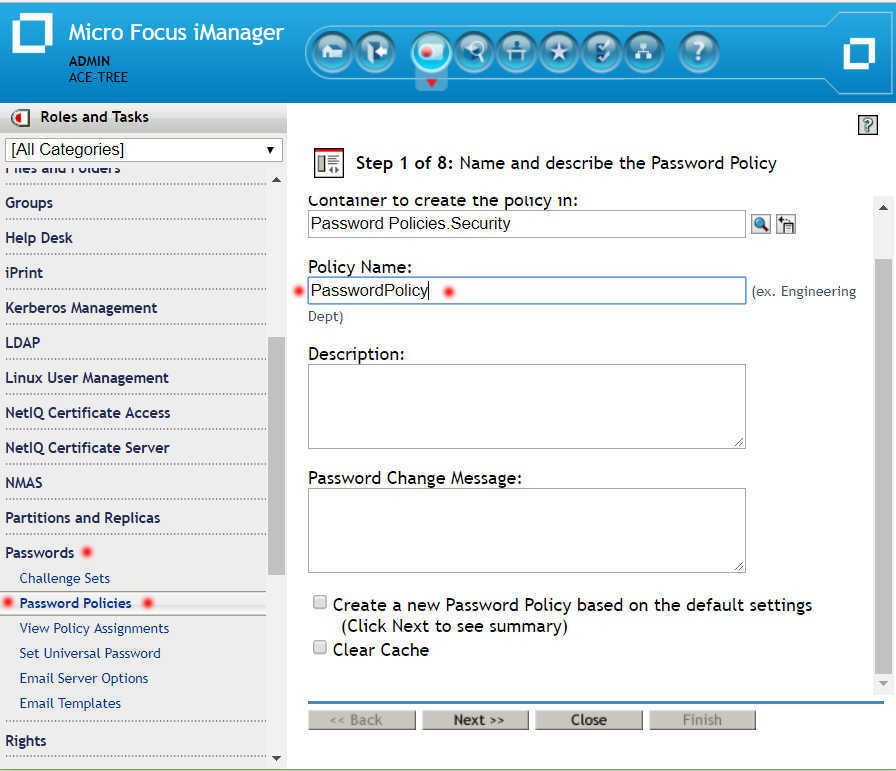Screen dimensions: 896x771
Task: Click the wizard panel scrollbar thumb
Action: point(883,466)
